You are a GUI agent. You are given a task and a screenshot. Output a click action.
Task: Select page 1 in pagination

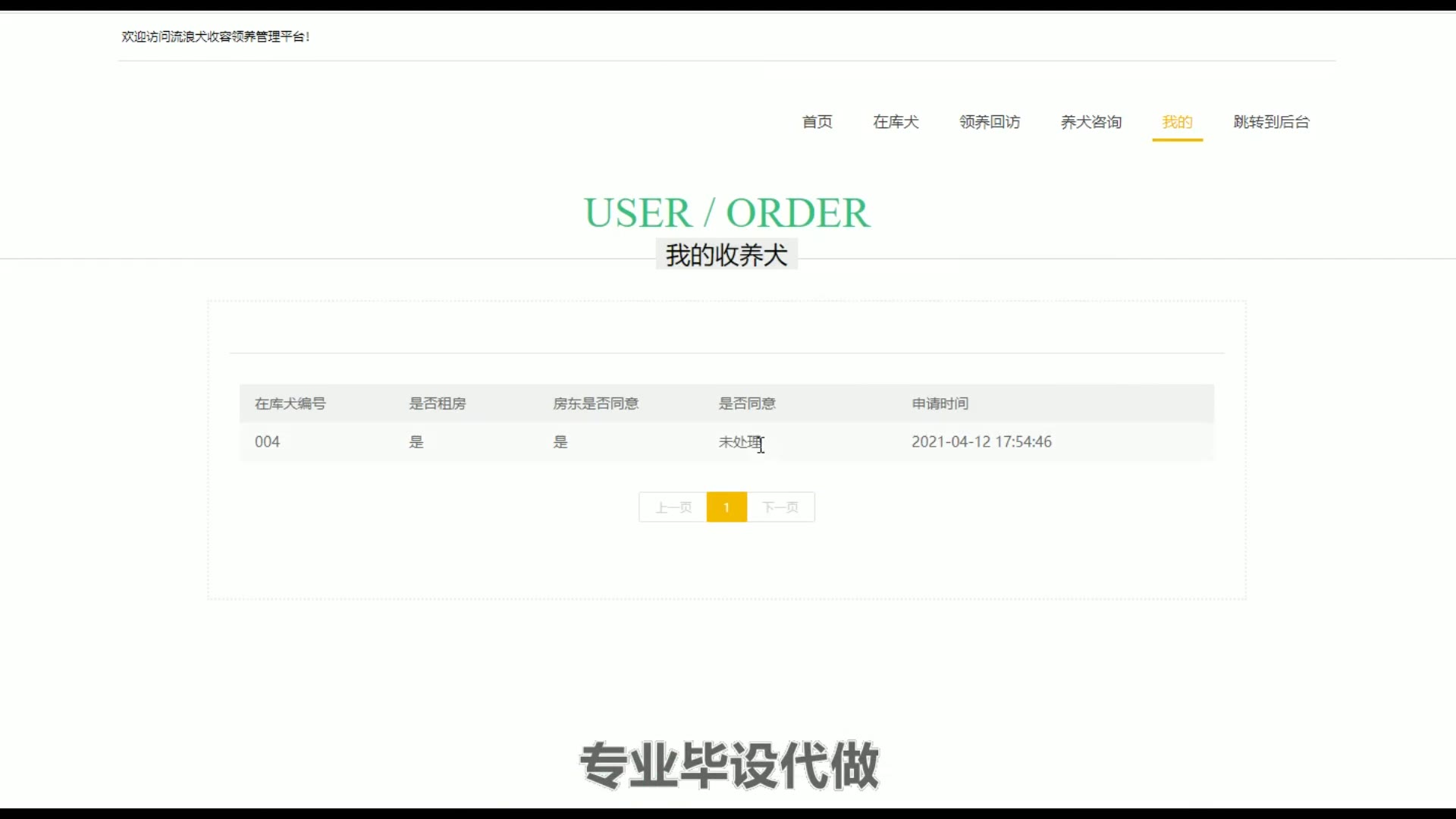[726, 507]
